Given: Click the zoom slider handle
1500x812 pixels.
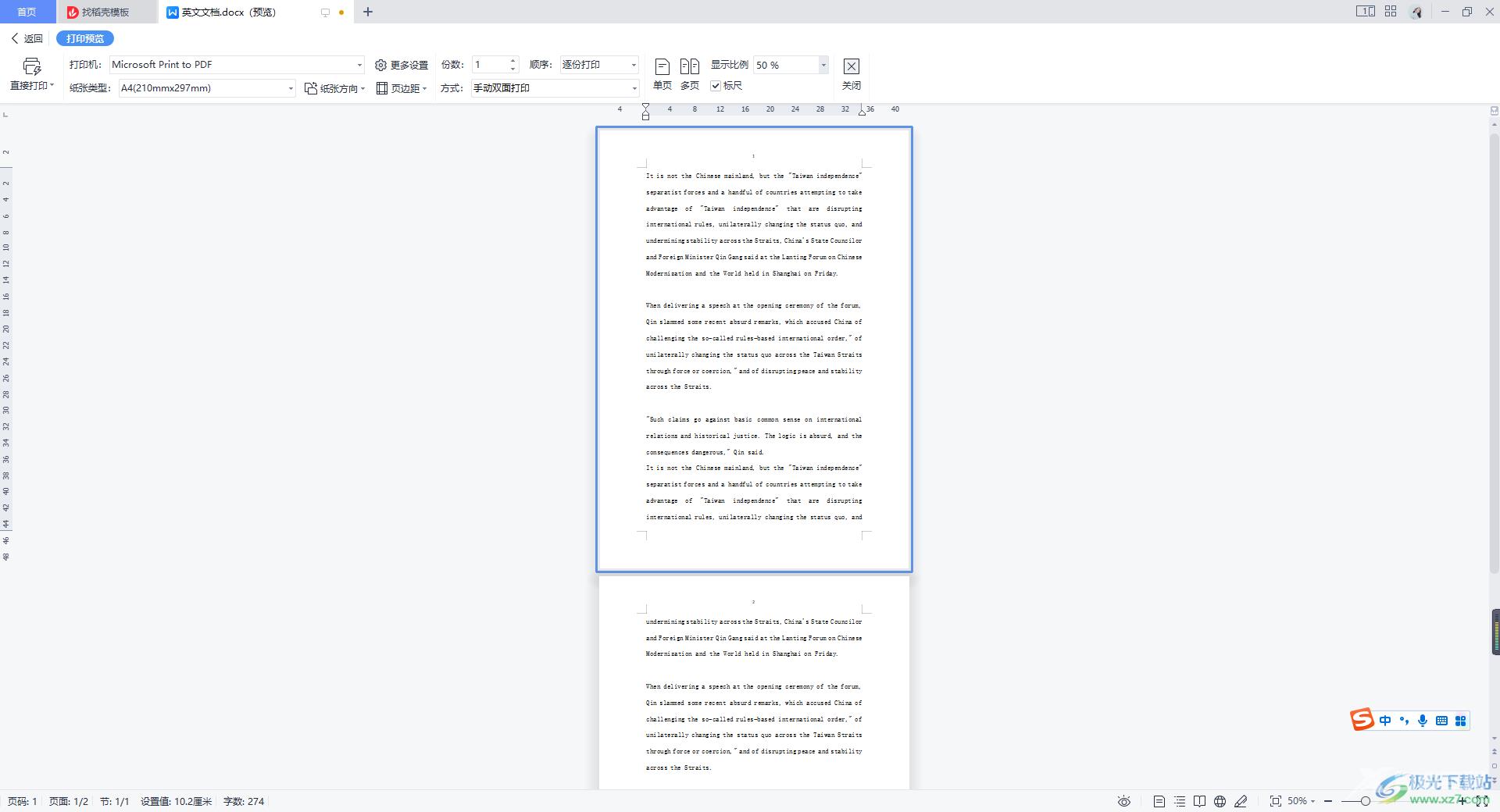Looking at the screenshot, I should [1366, 801].
